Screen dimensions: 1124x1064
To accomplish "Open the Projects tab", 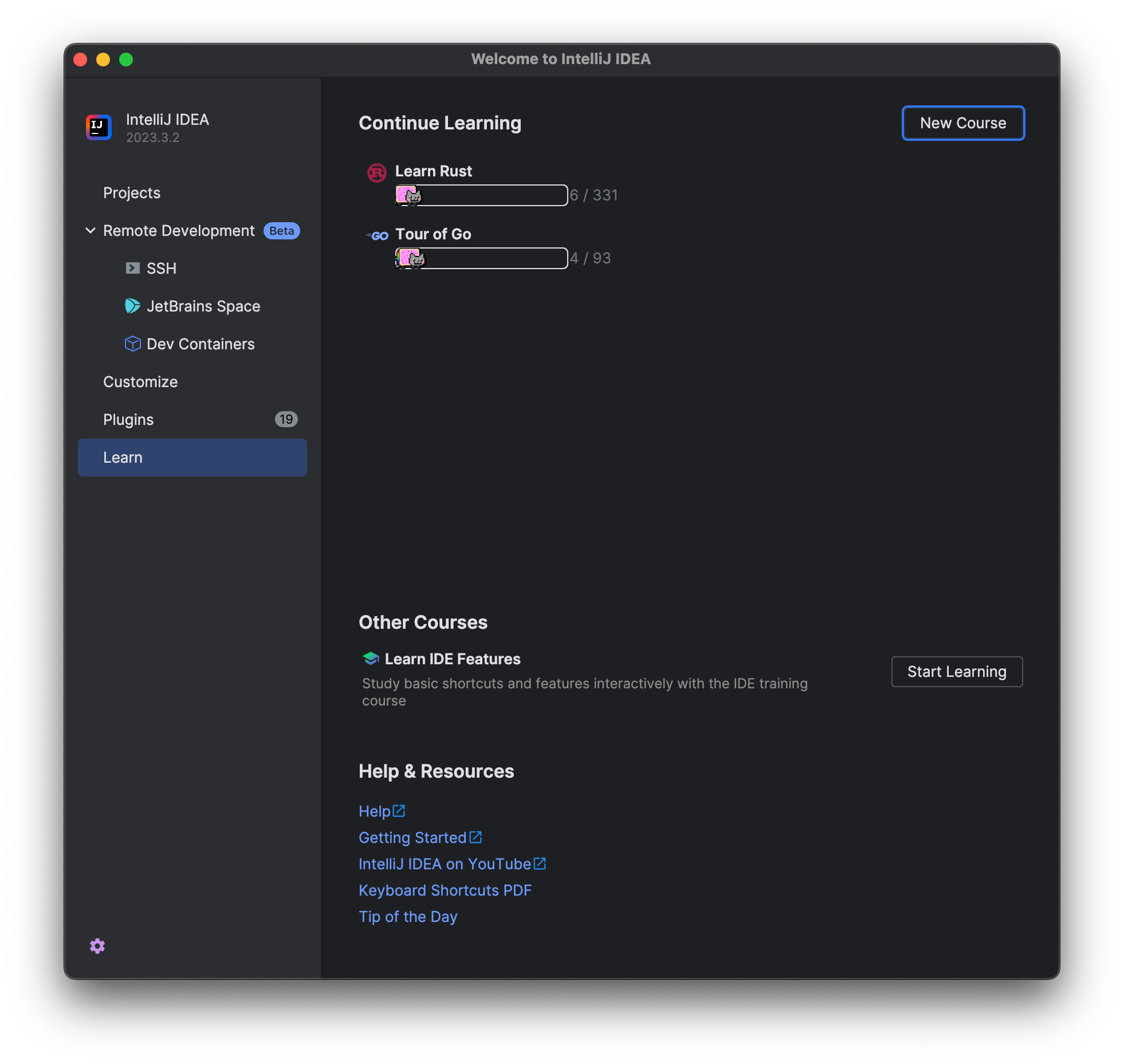I will point(132,193).
